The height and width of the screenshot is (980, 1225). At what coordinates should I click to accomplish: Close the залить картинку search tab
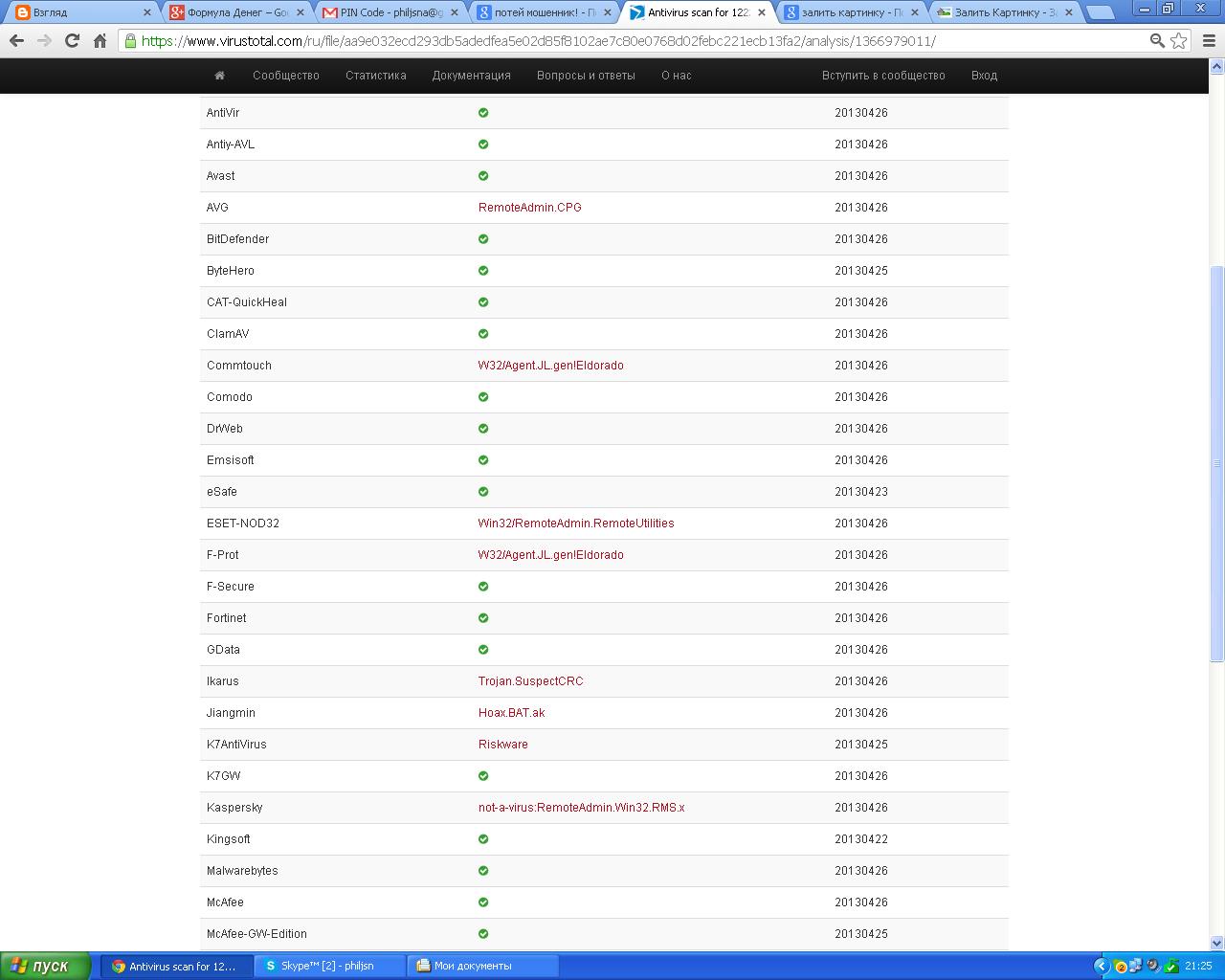[x=914, y=12]
